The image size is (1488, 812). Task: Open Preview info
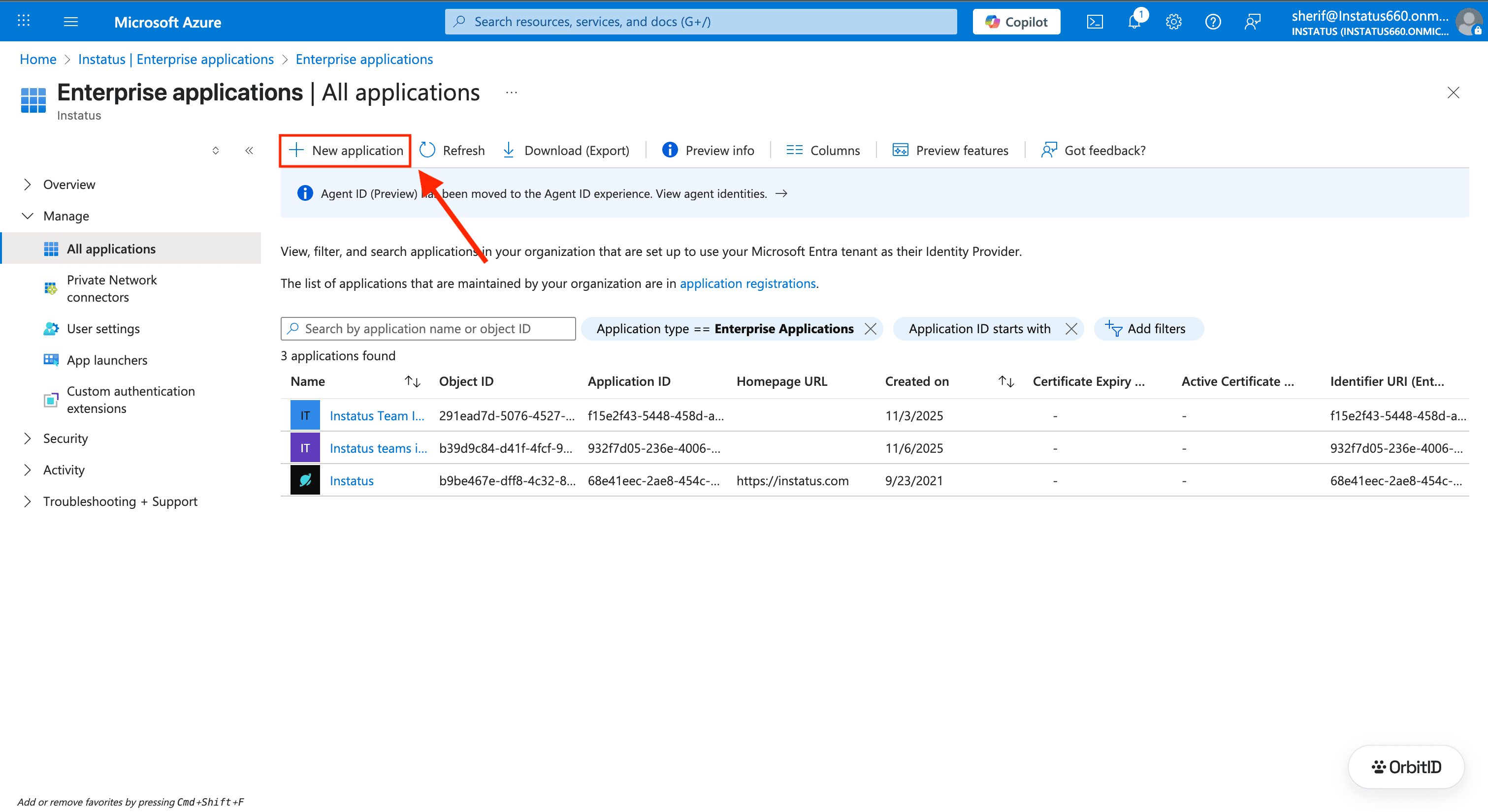click(708, 150)
